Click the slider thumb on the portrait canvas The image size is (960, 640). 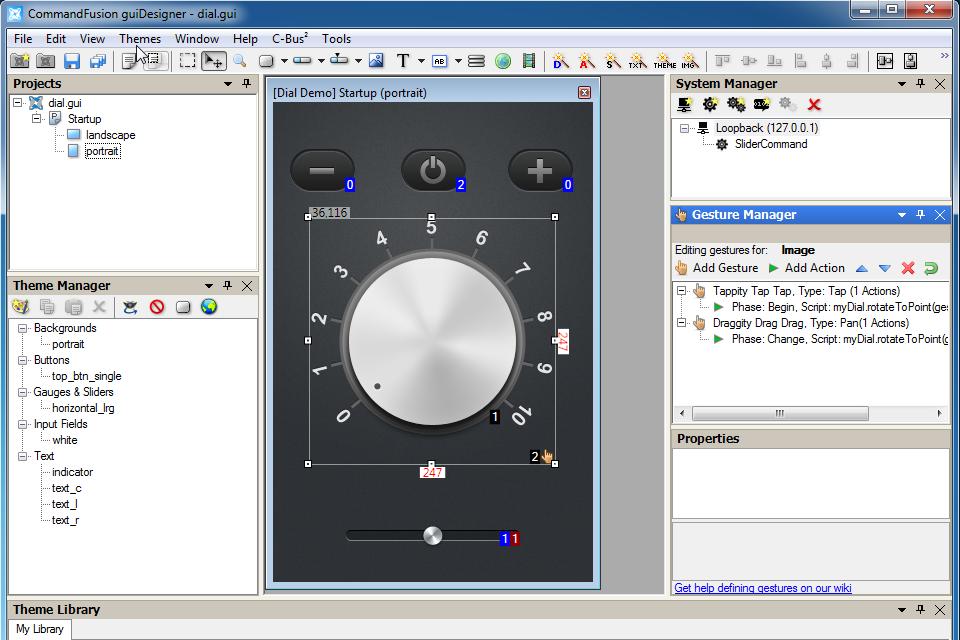432,536
